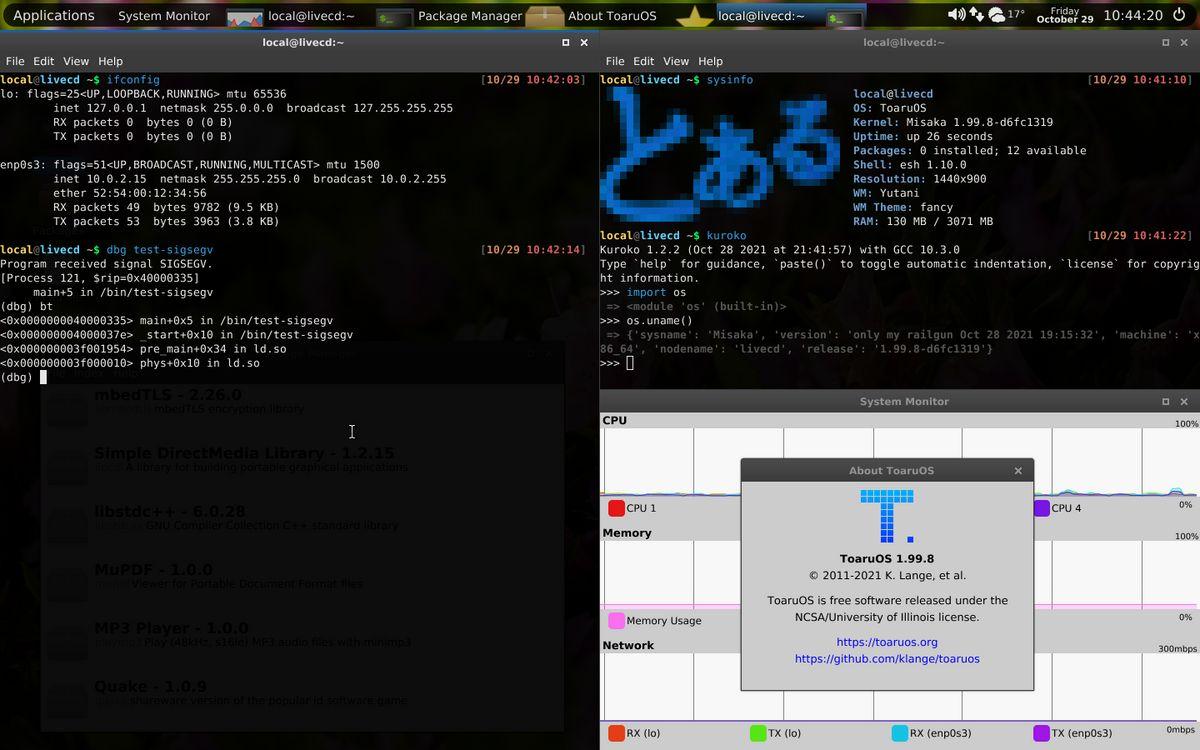Click the ToaruOS T logo in About dialog

click(x=887, y=516)
